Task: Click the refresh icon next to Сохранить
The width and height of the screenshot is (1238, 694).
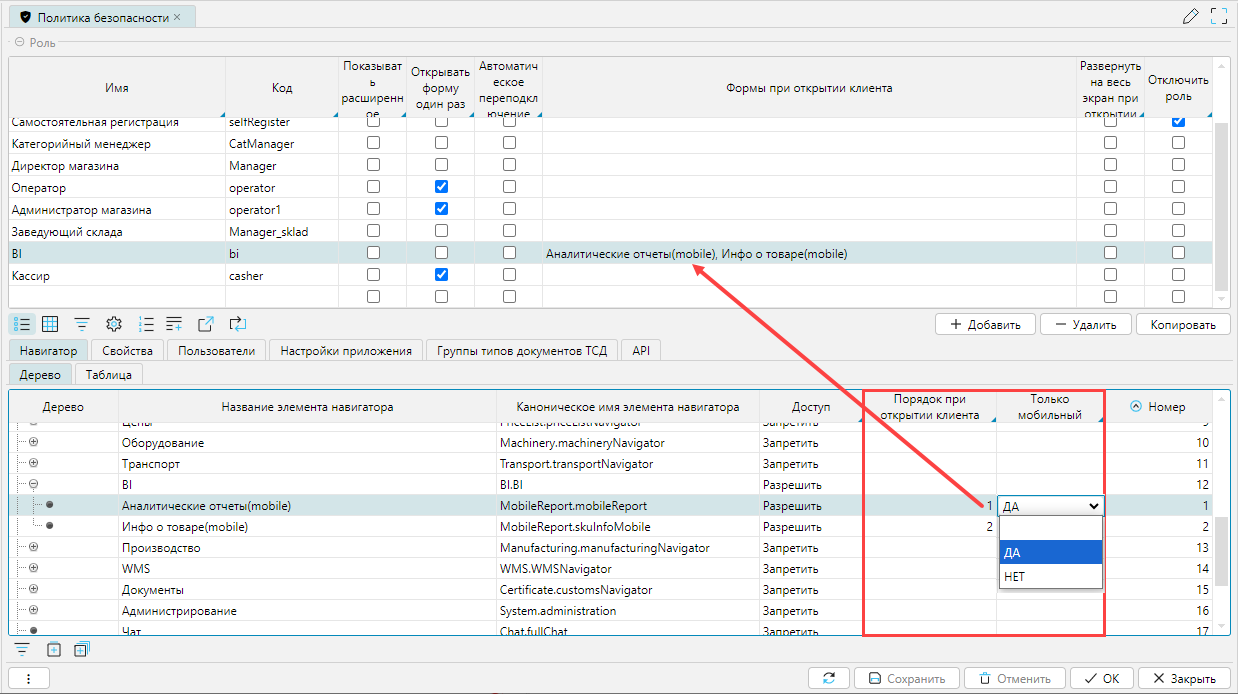Action: click(x=829, y=678)
